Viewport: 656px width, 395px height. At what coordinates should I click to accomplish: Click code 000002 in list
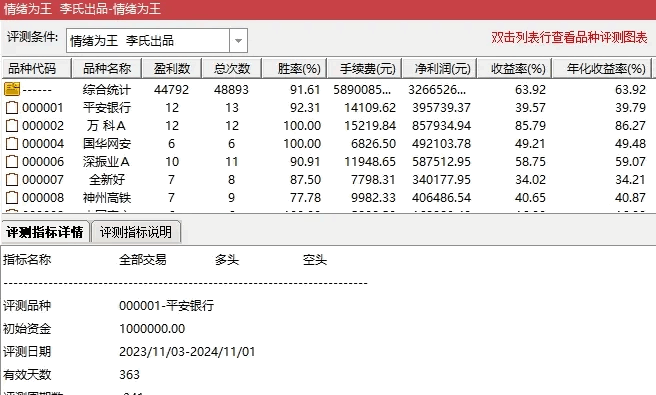(43, 126)
